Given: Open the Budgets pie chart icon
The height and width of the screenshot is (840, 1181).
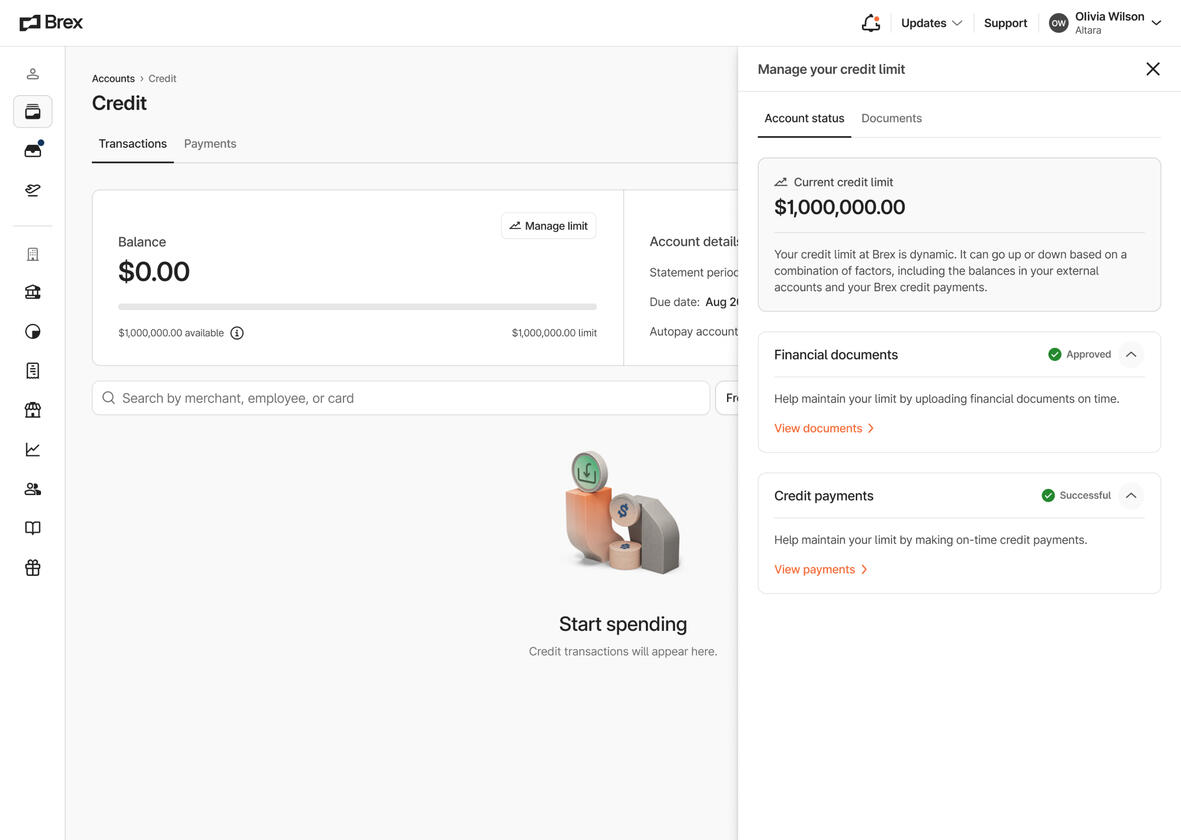Looking at the screenshot, I should (x=32, y=330).
